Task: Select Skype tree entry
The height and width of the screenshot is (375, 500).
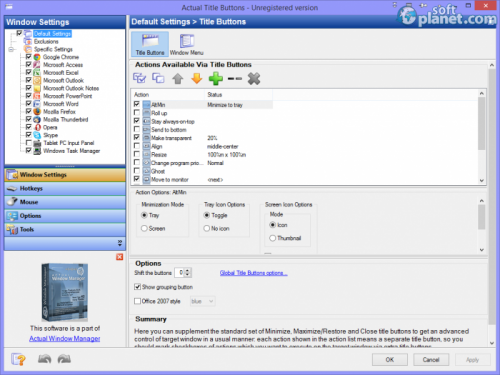Action: click(50, 135)
